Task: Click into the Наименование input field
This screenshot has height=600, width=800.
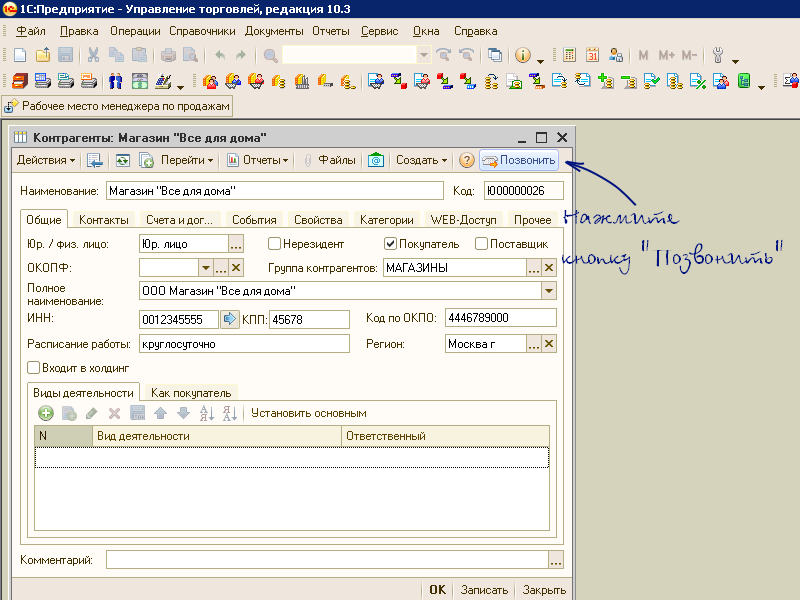Action: pos(275,191)
